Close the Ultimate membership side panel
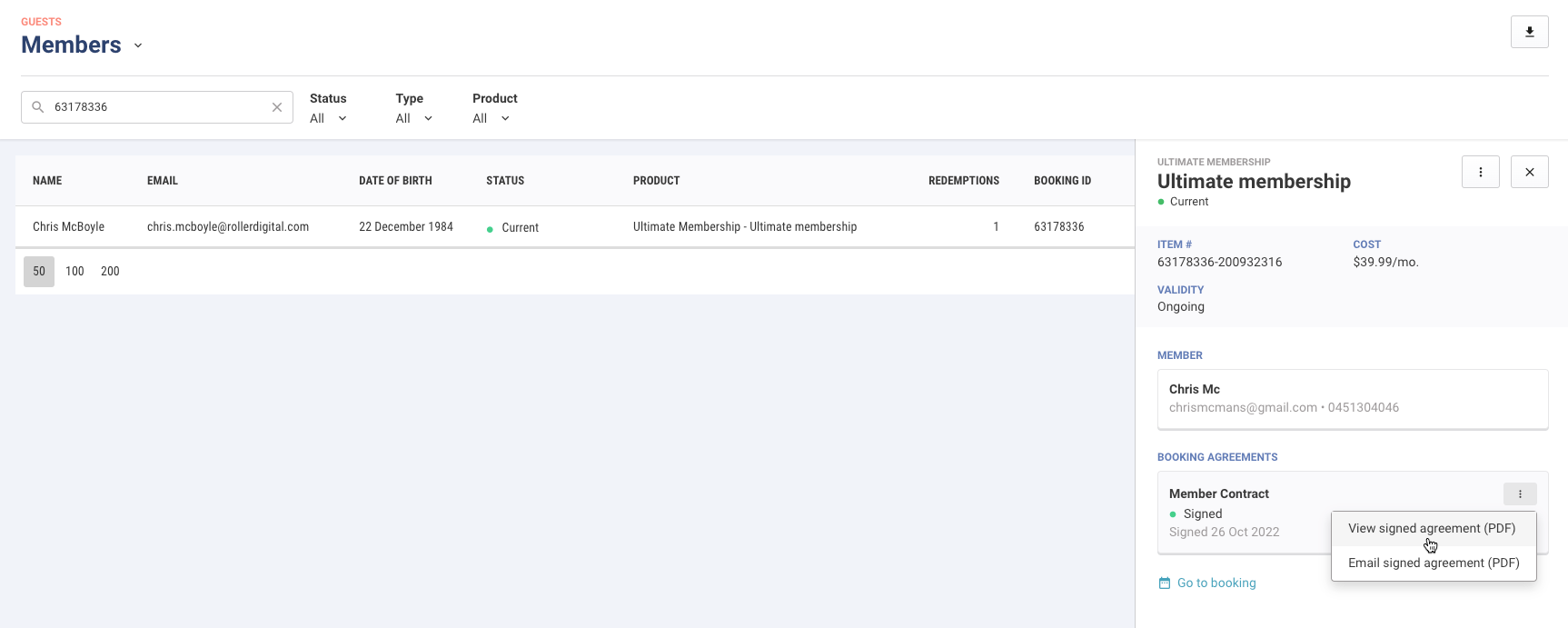 pyautogui.click(x=1529, y=172)
